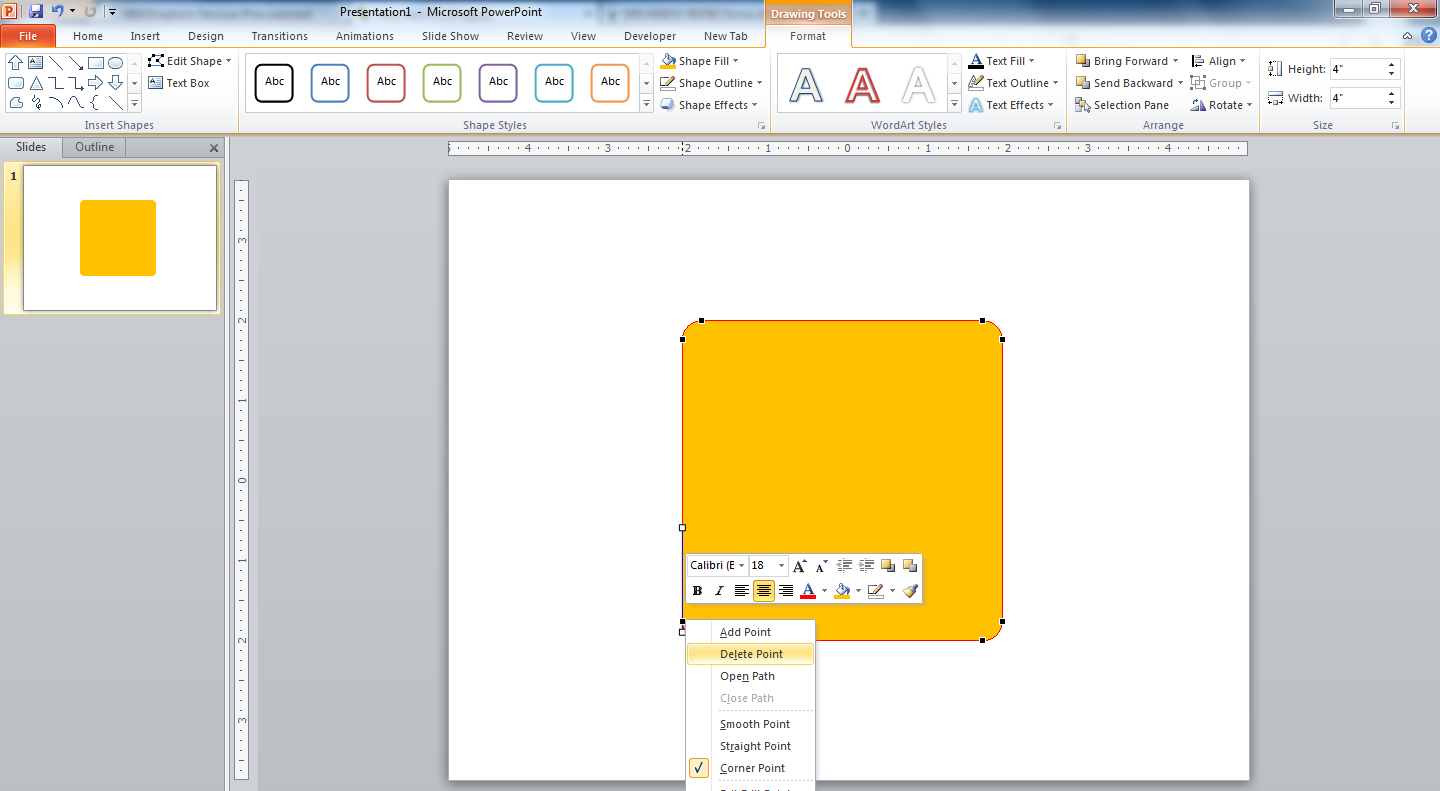Open the Shape Effects dropdown

pos(709,105)
